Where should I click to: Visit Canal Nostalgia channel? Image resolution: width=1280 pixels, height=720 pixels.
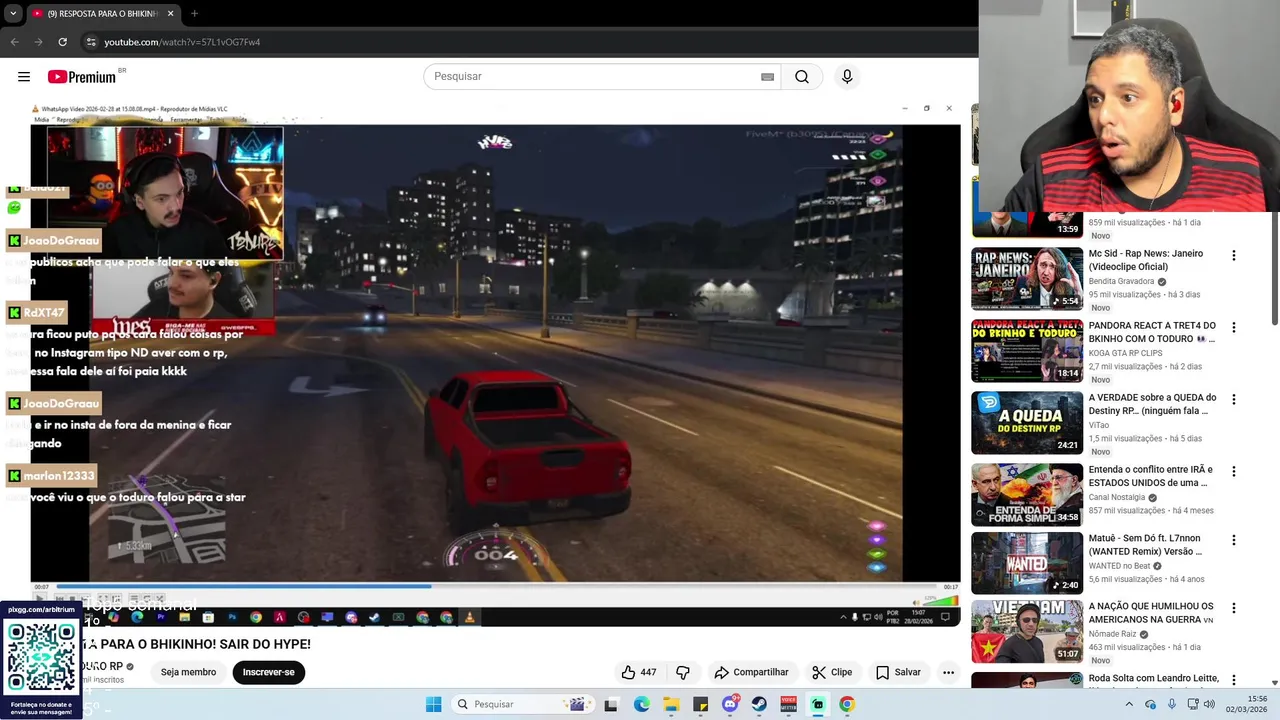click(1117, 497)
